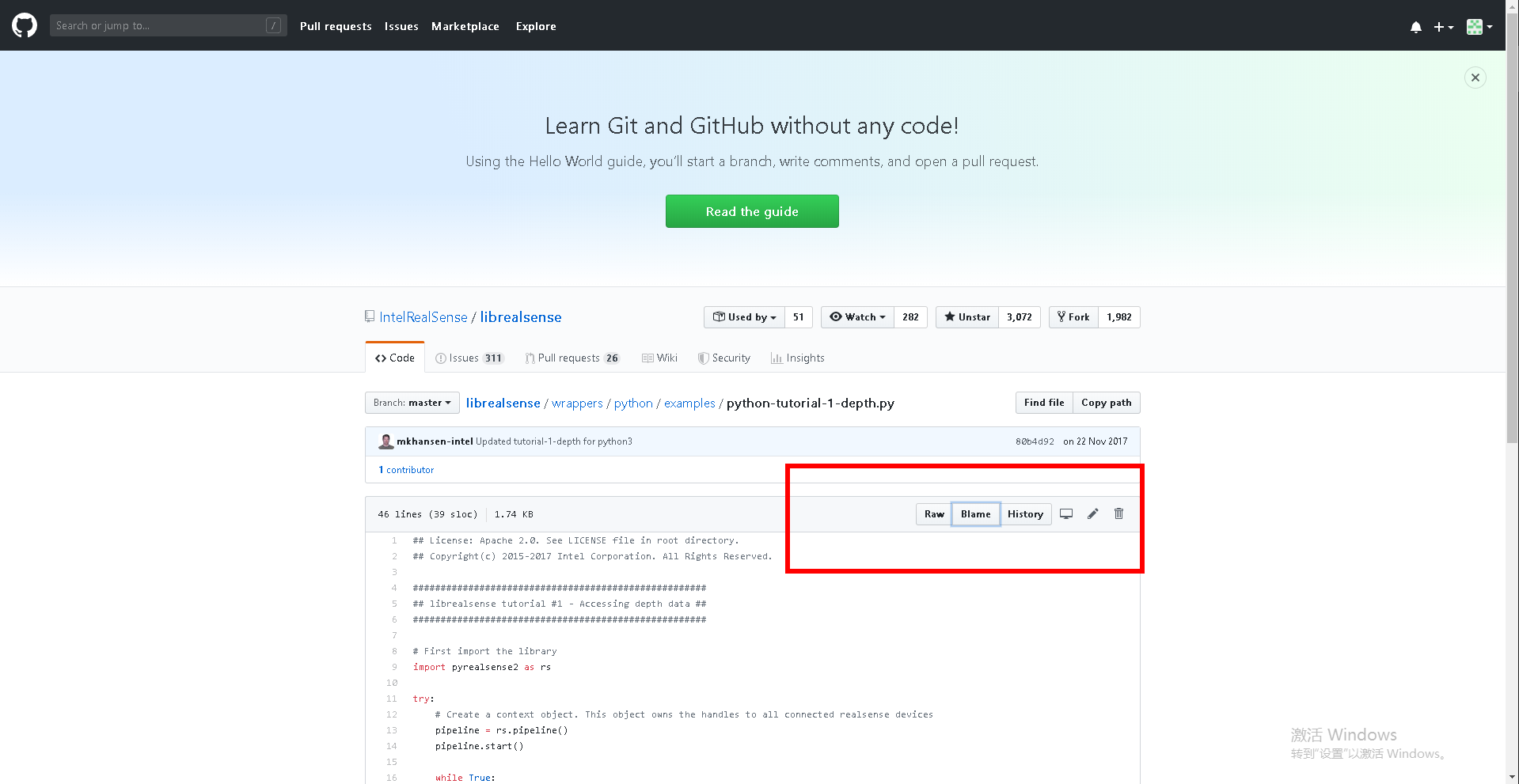Screen dimensions: 1519x784
Task: Open commit hash 80b4d92
Action: (1035, 441)
